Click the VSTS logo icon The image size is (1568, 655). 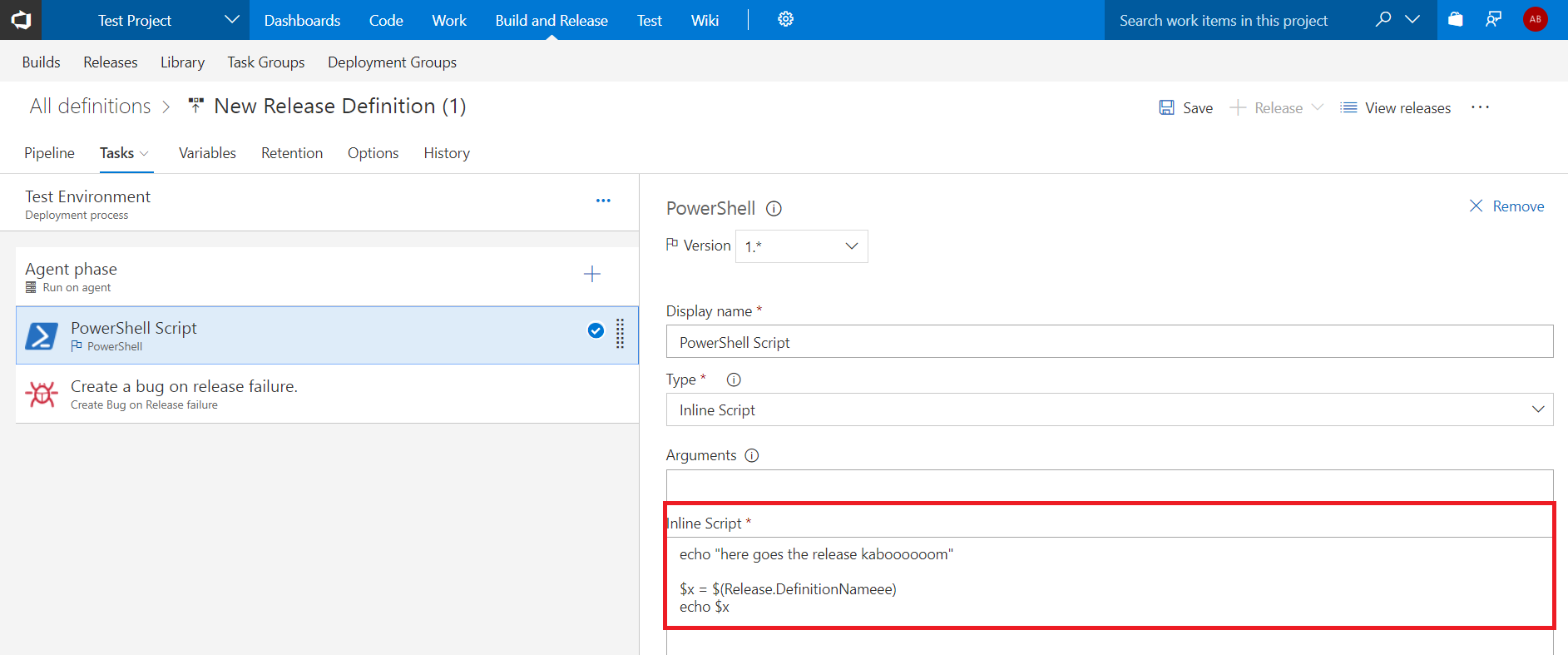tap(20, 20)
